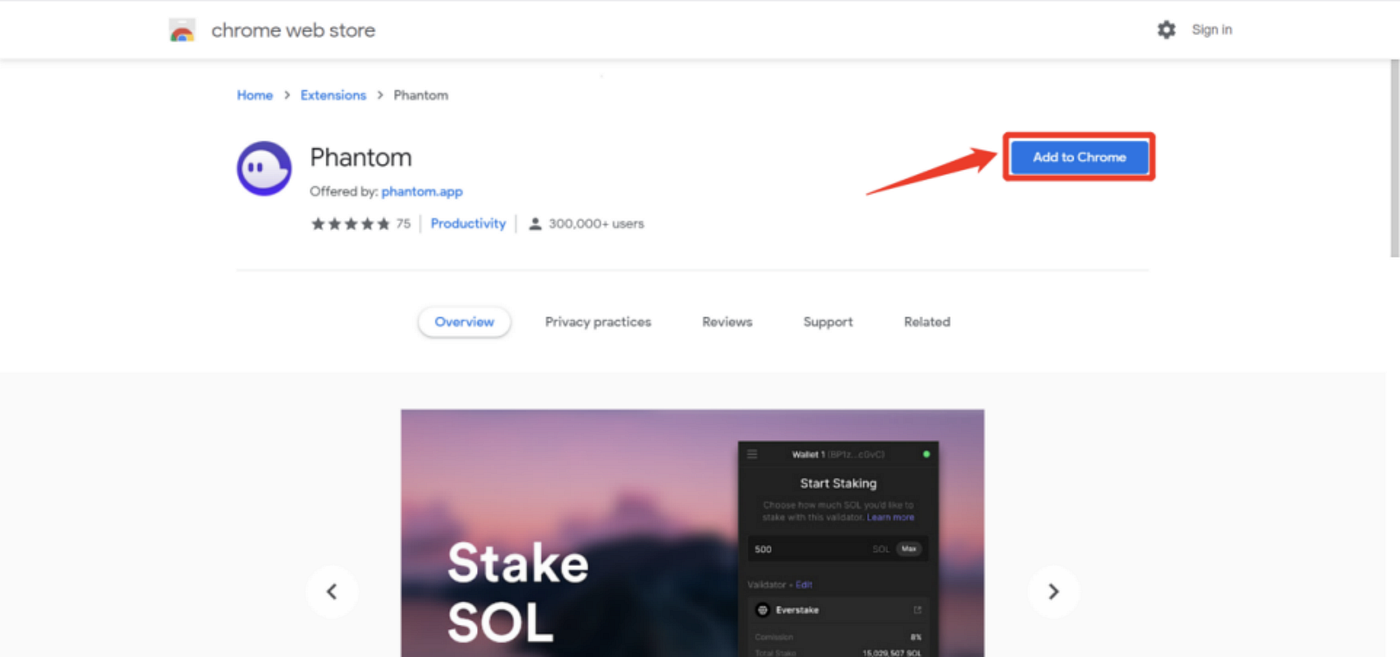Click the Max button in staking preview
1400x657 pixels.
(908, 549)
